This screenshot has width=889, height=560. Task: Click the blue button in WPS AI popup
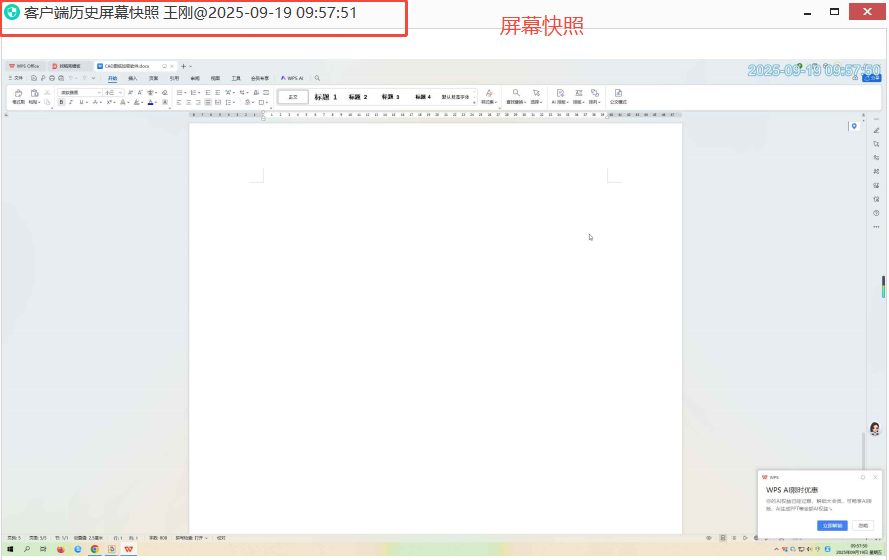coord(832,525)
